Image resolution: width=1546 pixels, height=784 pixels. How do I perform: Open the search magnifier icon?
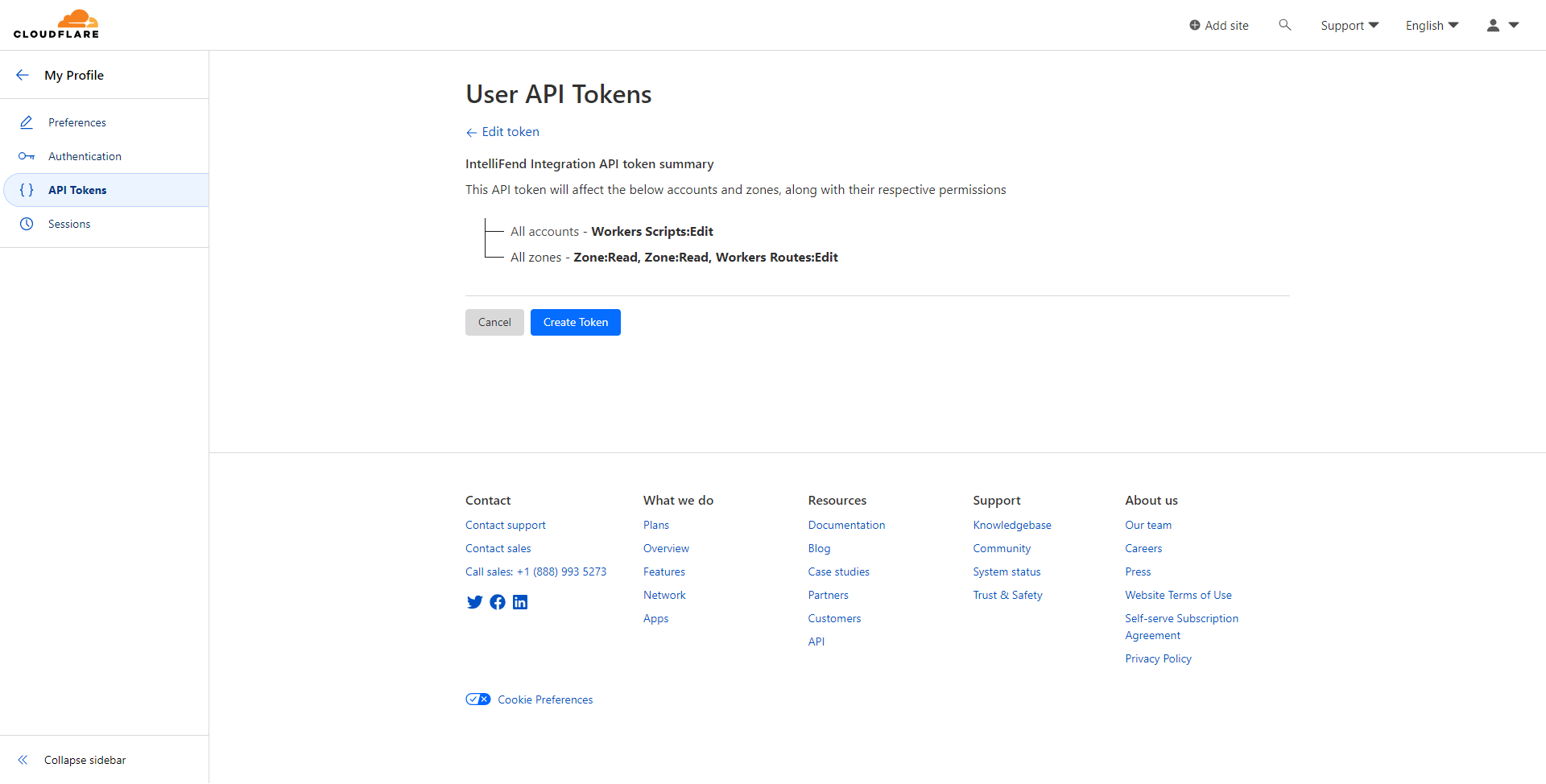pyautogui.click(x=1285, y=25)
